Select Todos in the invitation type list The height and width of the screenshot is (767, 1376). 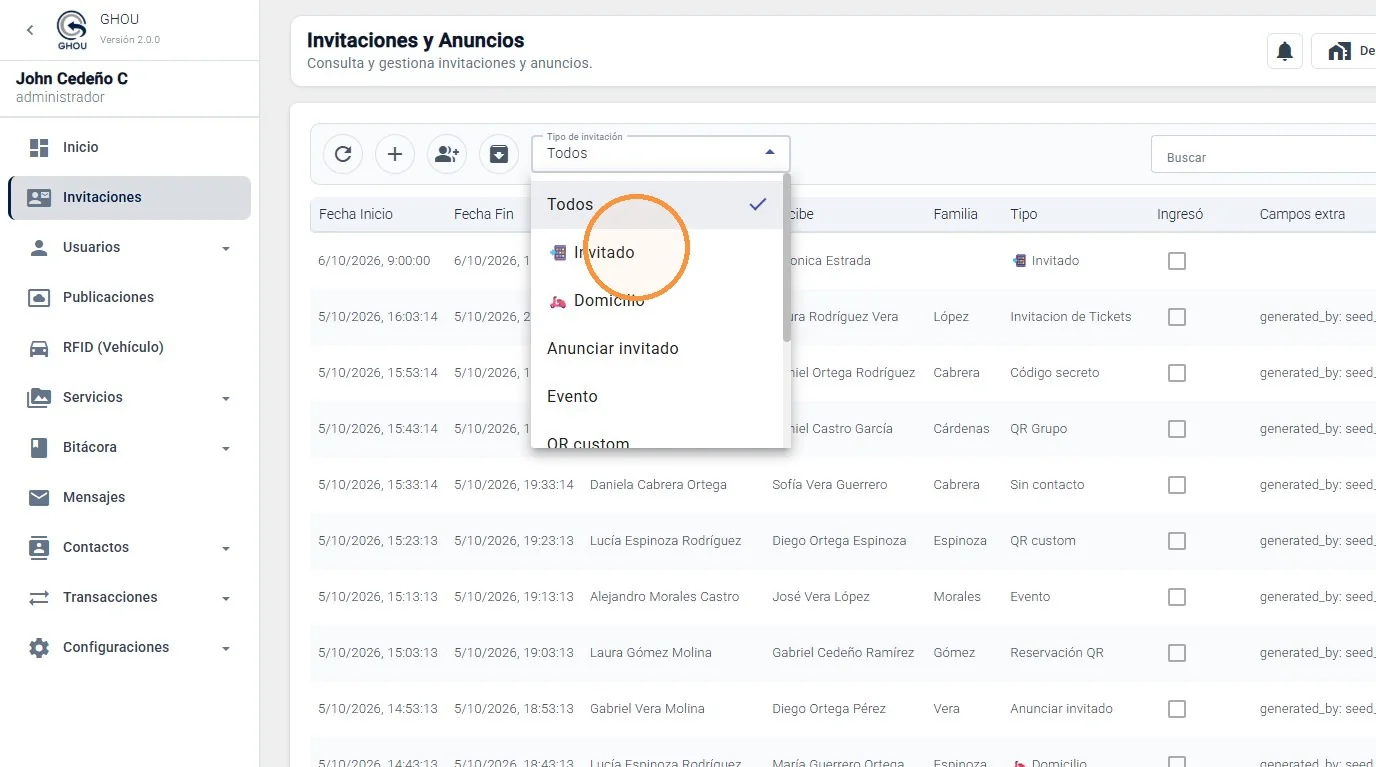[657, 204]
